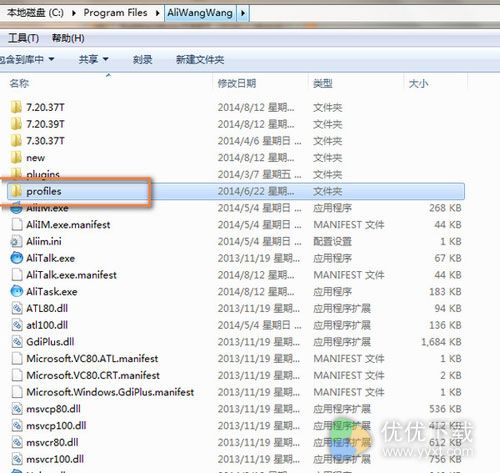The width and height of the screenshot is (500, 473).
Task: Click Program Files in the address breadcrumb
Action: 115,13
